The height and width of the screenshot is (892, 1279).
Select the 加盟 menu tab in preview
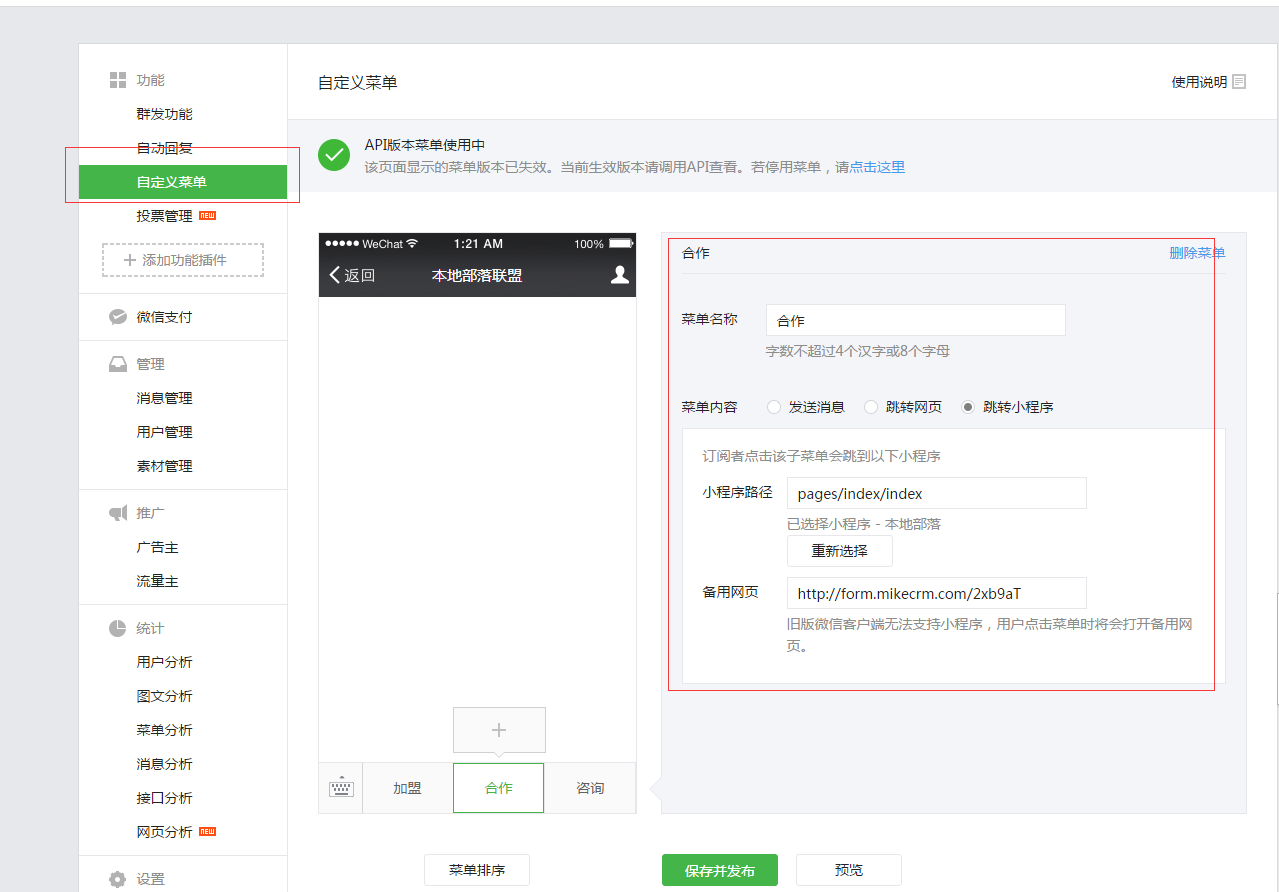[407, 788]
